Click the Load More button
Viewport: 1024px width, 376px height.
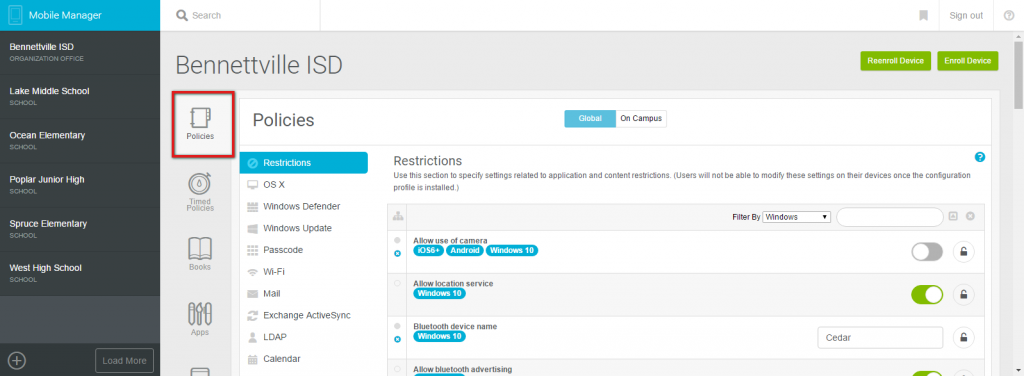tap(124, 360)
